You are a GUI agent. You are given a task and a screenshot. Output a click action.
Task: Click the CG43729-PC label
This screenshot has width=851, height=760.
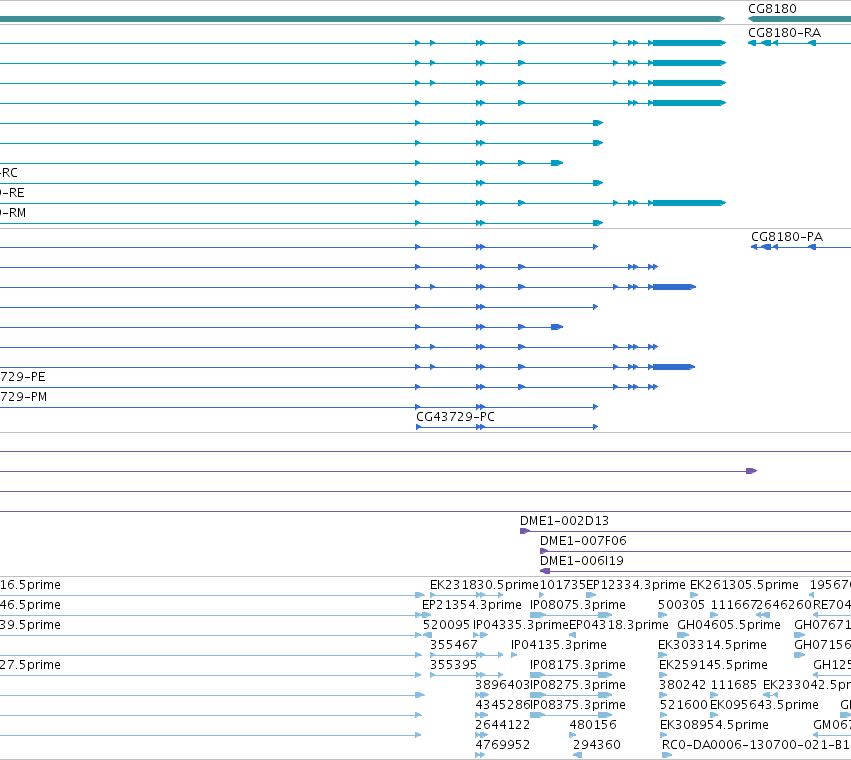455,416
